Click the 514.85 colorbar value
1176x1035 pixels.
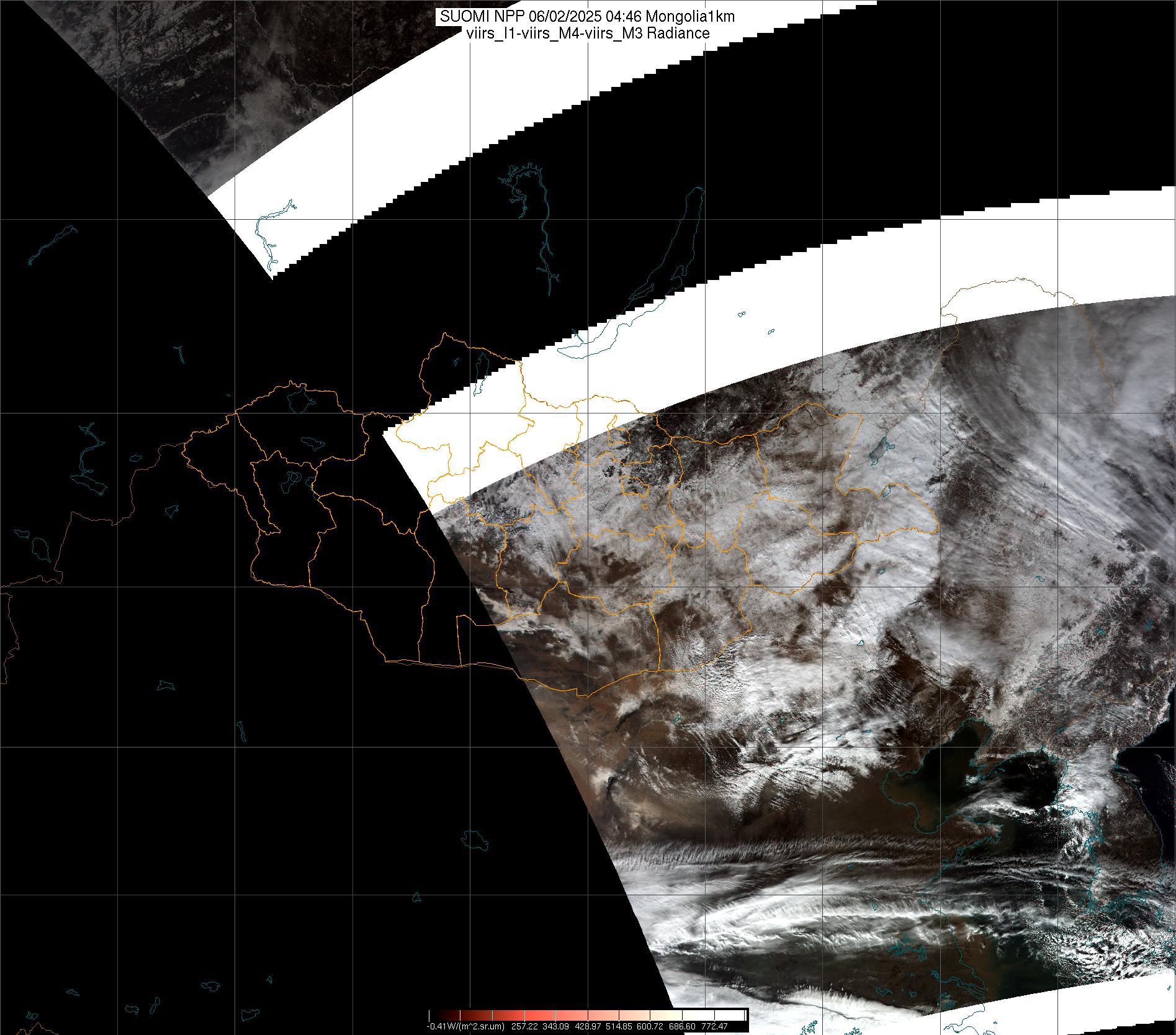(619, 1026)
